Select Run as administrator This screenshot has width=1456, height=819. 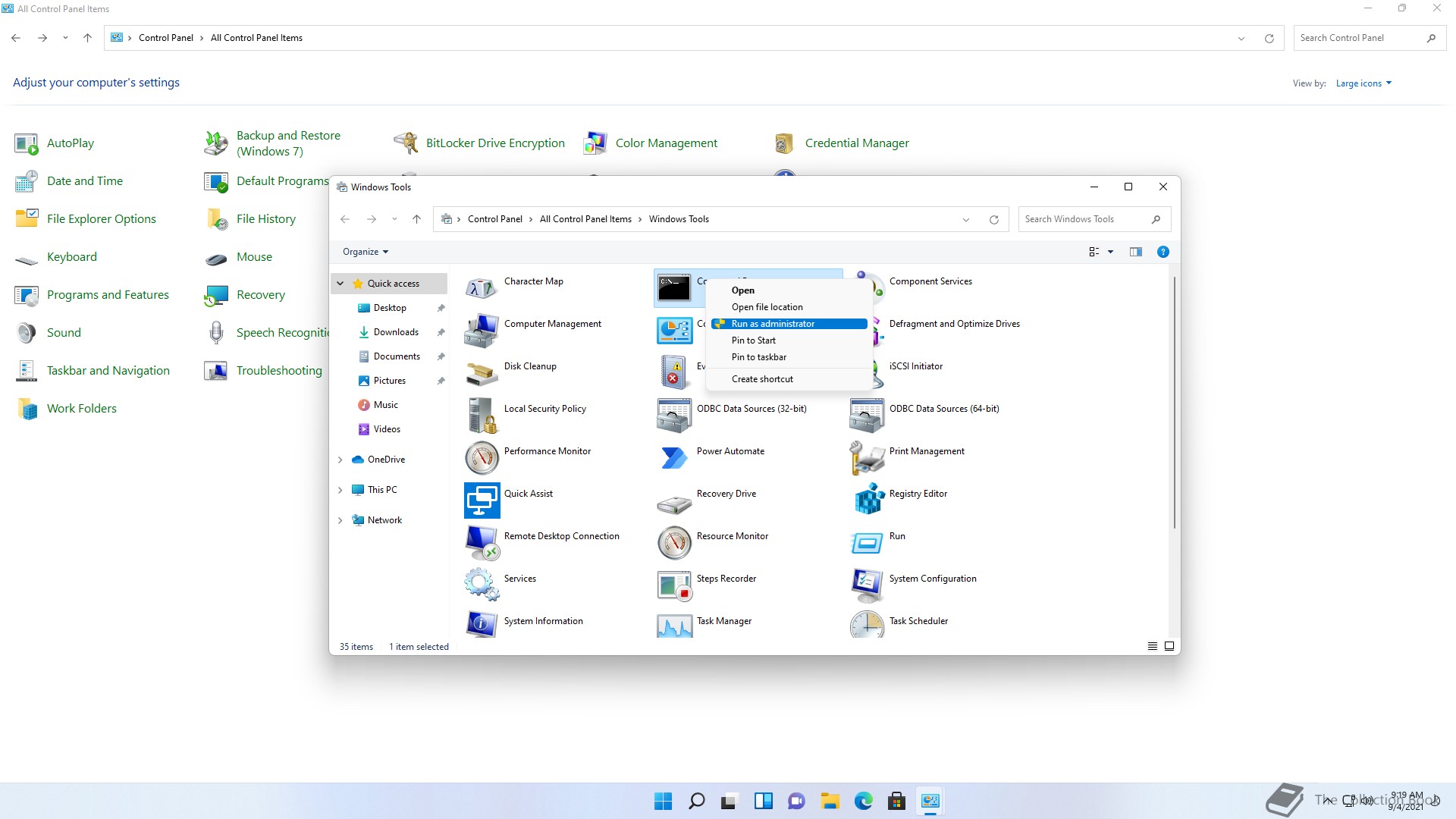(789, 324)
